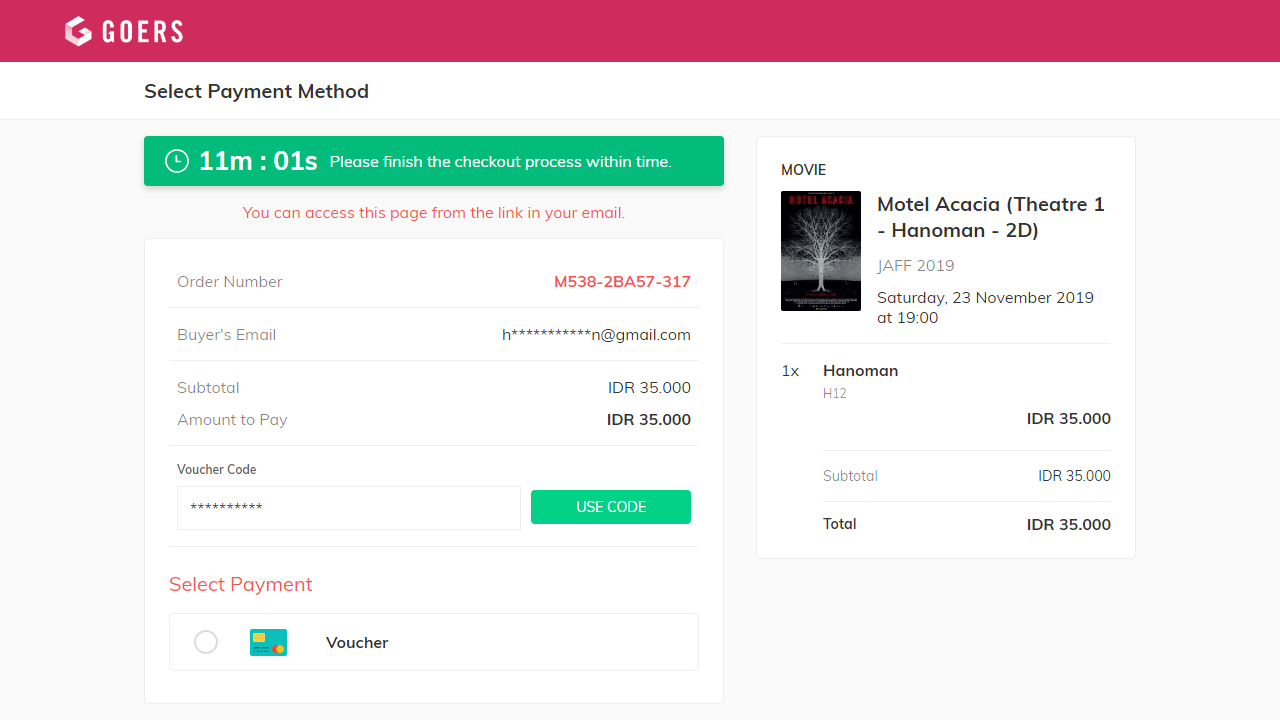The width and height of the screenshot is (1280, 720).
Task: Click the Total amount in order summary
Action: point(1068,525)
